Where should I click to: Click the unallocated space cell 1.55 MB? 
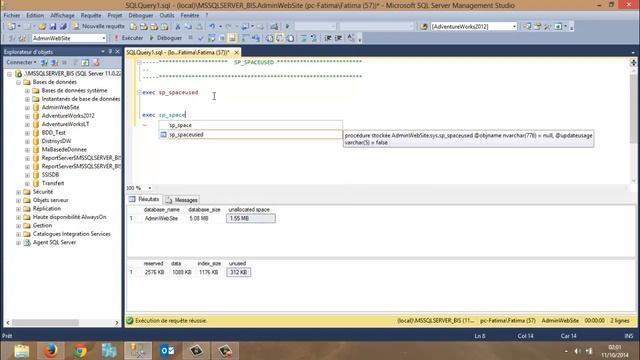click(251, 218)
